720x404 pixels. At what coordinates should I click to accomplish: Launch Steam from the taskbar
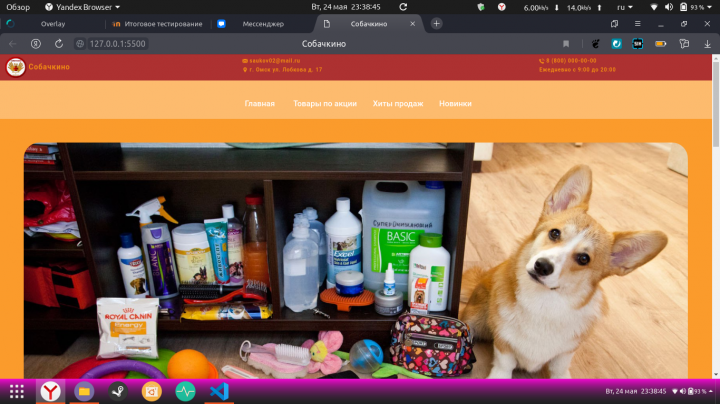click(x=118, y=392)
